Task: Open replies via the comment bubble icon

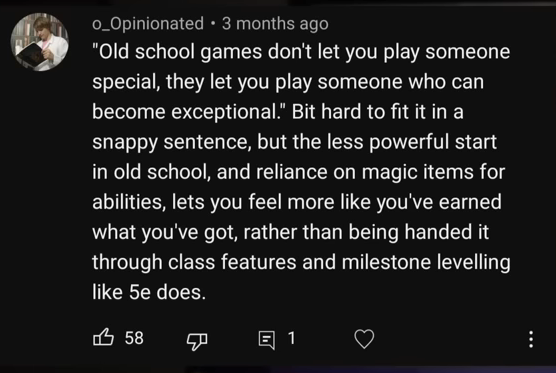Action: pos(267,340)
